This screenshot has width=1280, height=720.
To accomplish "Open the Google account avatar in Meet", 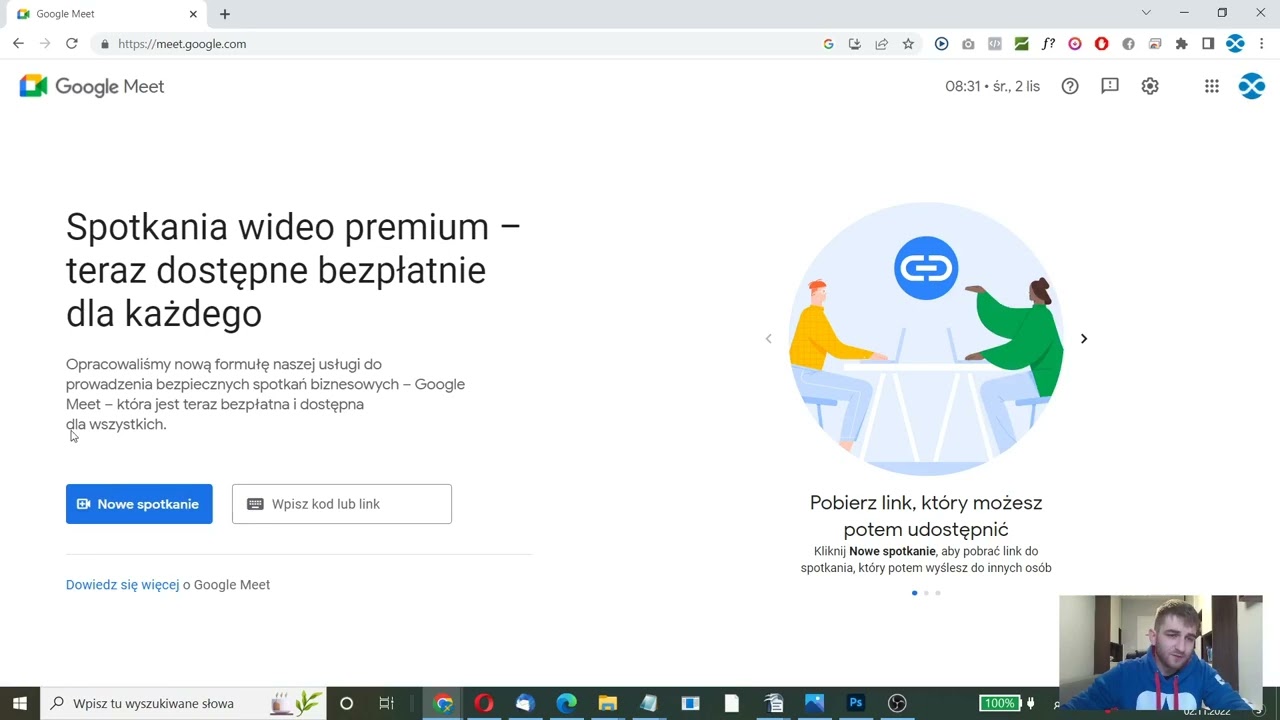I will pyautogui.click(x=1252, y=86).
